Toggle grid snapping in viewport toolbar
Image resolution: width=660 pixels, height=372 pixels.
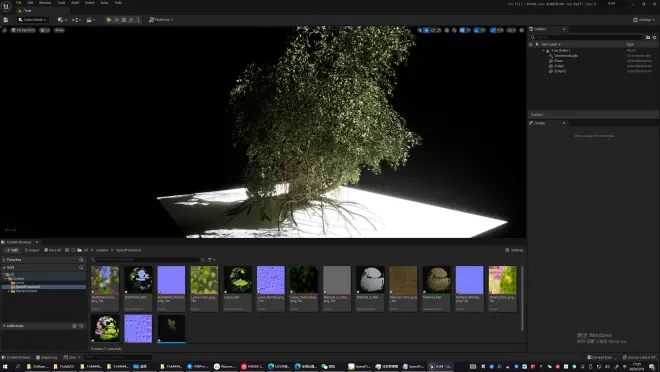coord(464,30)
